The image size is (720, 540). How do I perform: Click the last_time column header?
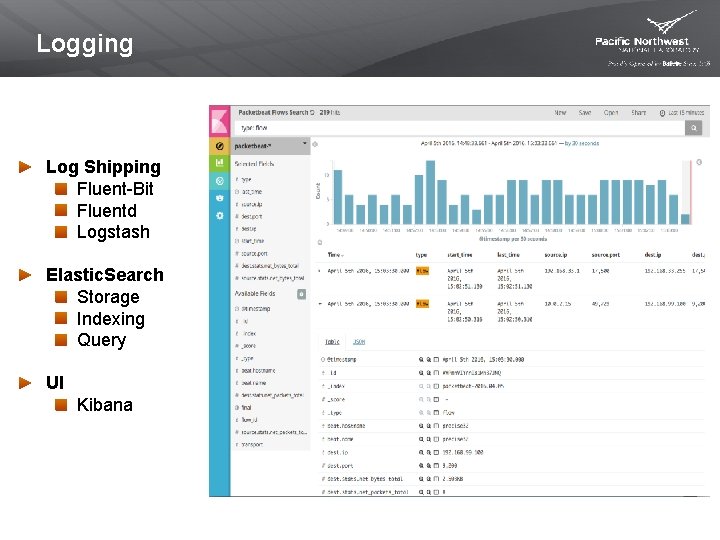click(x=508, y=255)
